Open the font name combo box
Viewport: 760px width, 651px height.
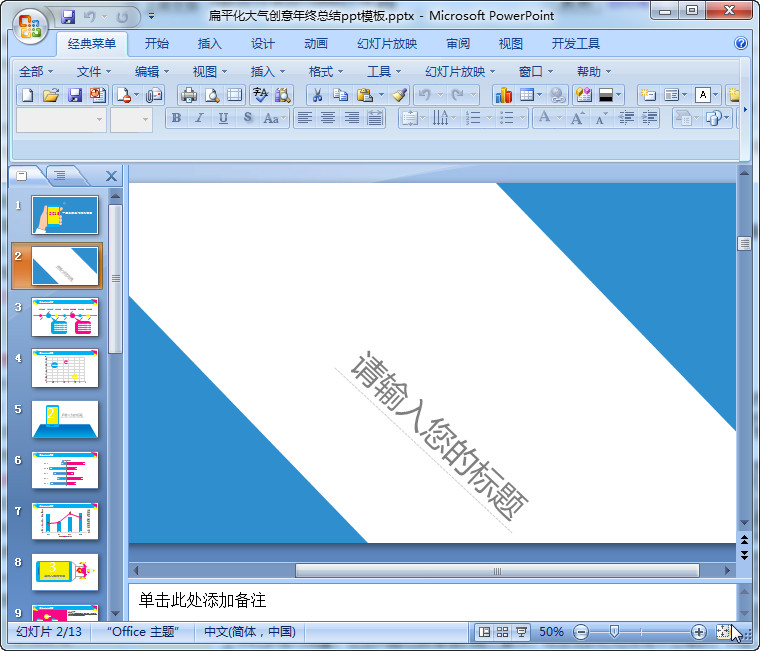(x=62, y=120)
